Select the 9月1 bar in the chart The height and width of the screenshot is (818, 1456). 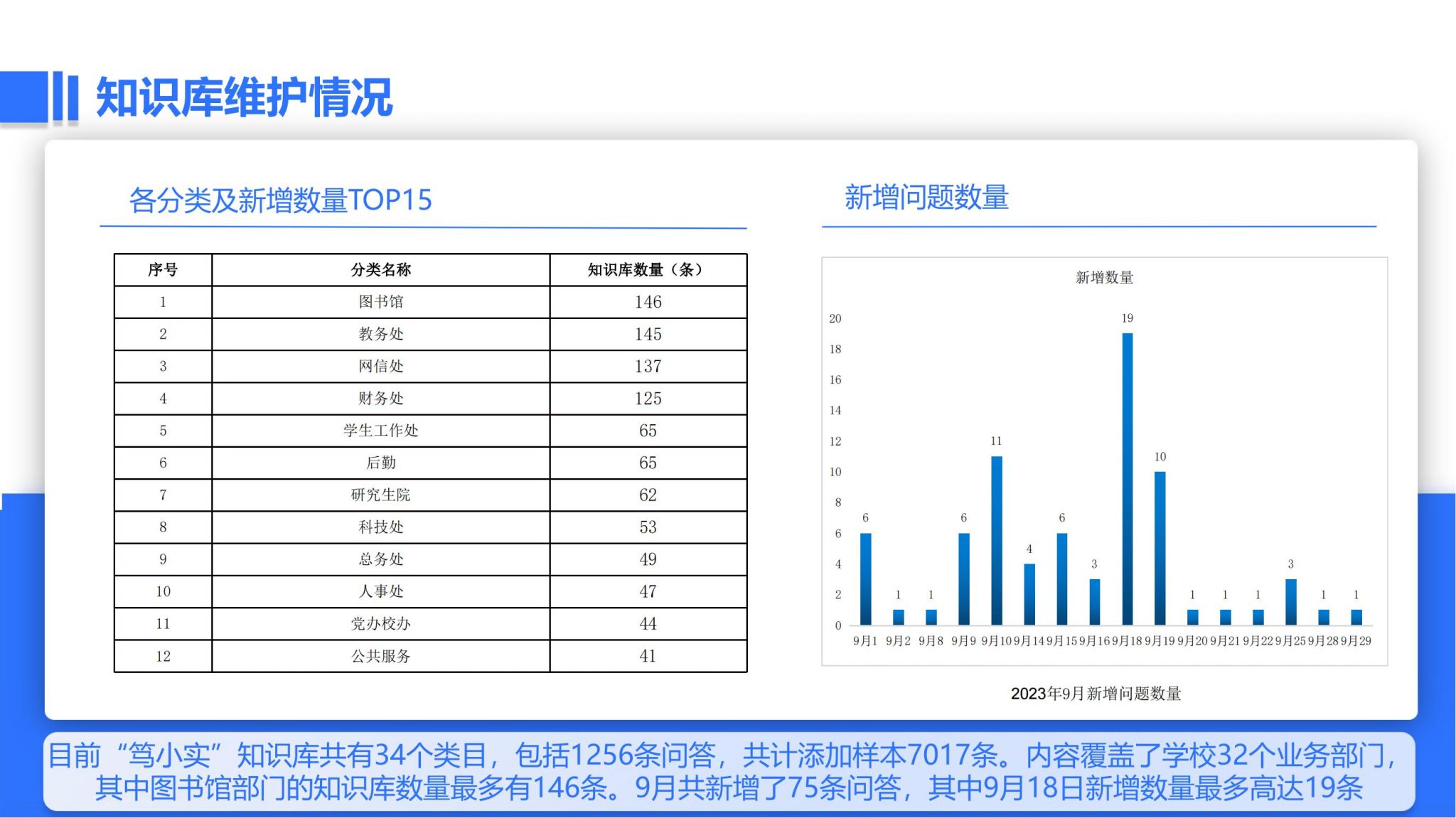coord(866,579)
